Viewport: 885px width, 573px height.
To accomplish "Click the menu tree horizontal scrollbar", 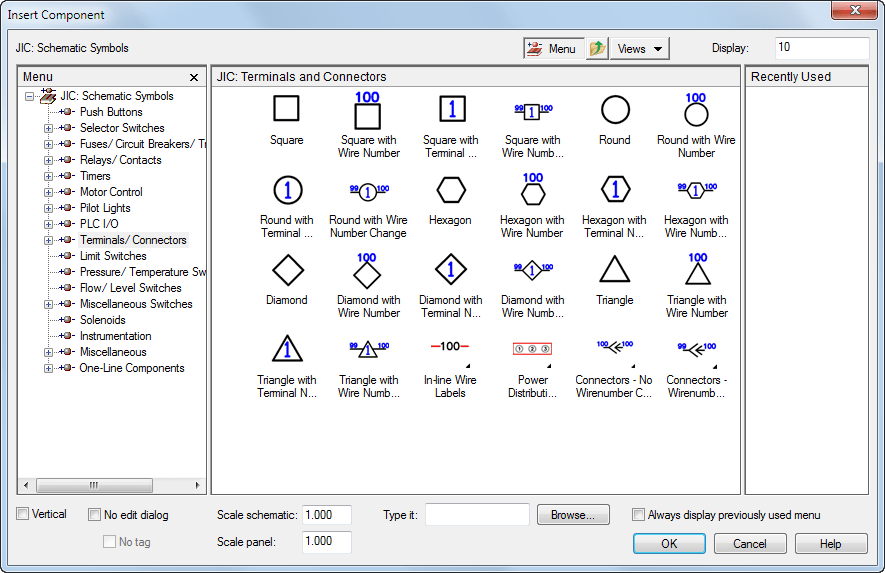I will click(x=95, y=485).
